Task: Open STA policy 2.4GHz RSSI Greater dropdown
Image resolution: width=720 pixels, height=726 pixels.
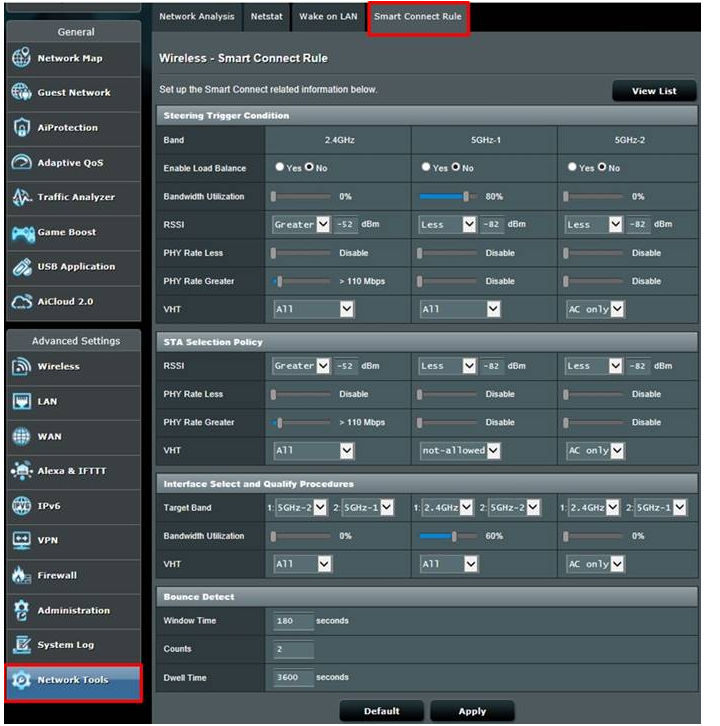Action: click(x=301, y=366)
